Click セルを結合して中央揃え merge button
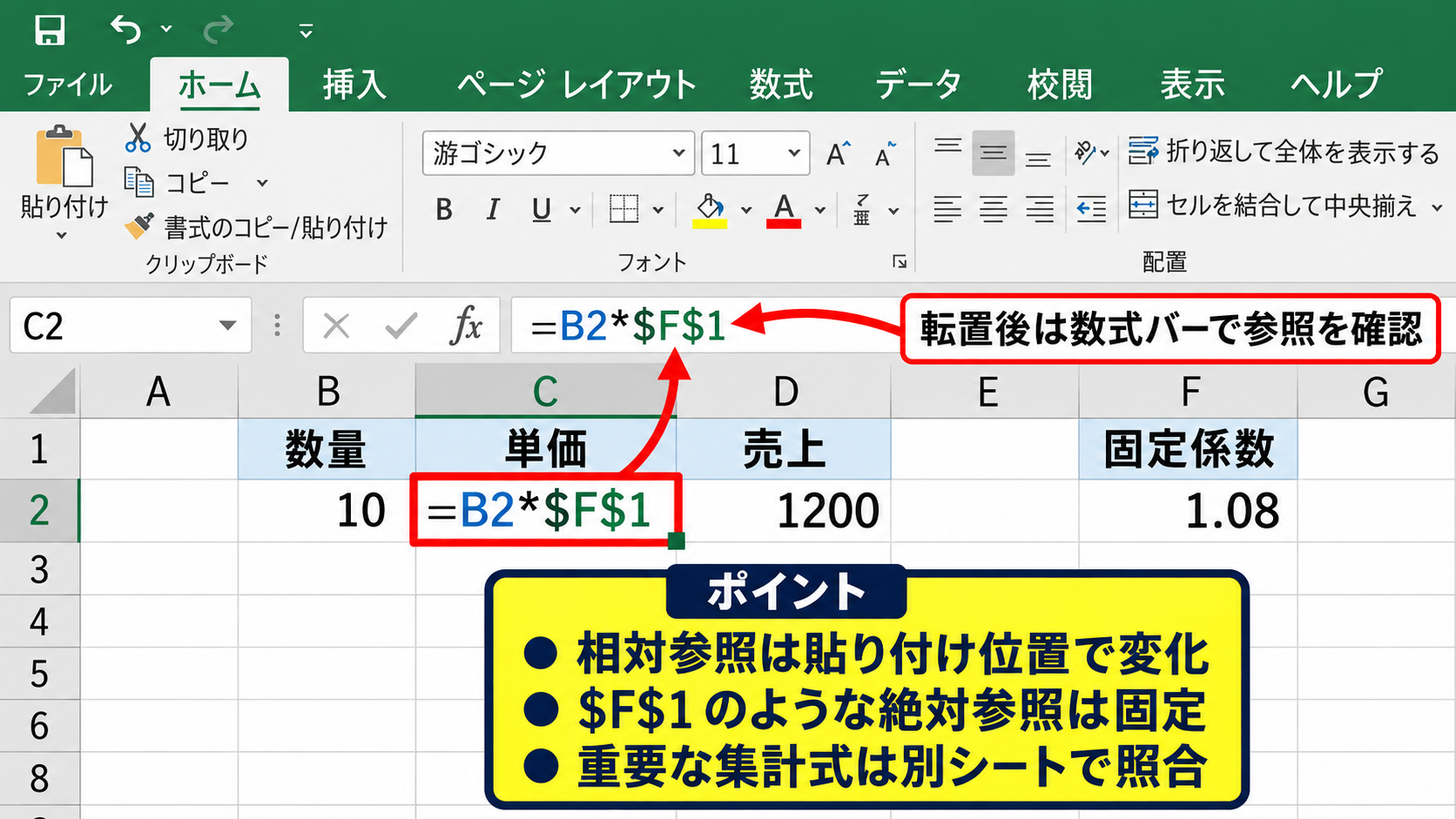Viewport: 1456px width, 819px height. 1273,205
